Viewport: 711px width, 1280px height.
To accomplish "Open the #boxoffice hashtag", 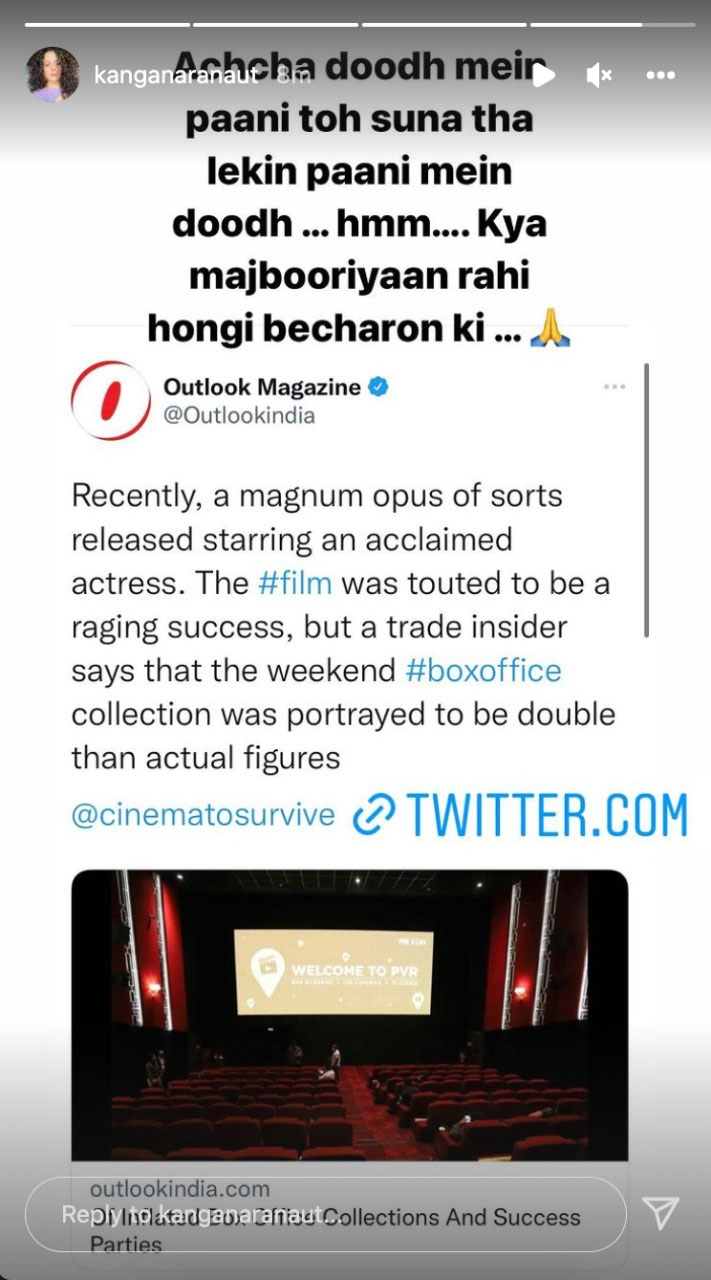I will 483,670.
